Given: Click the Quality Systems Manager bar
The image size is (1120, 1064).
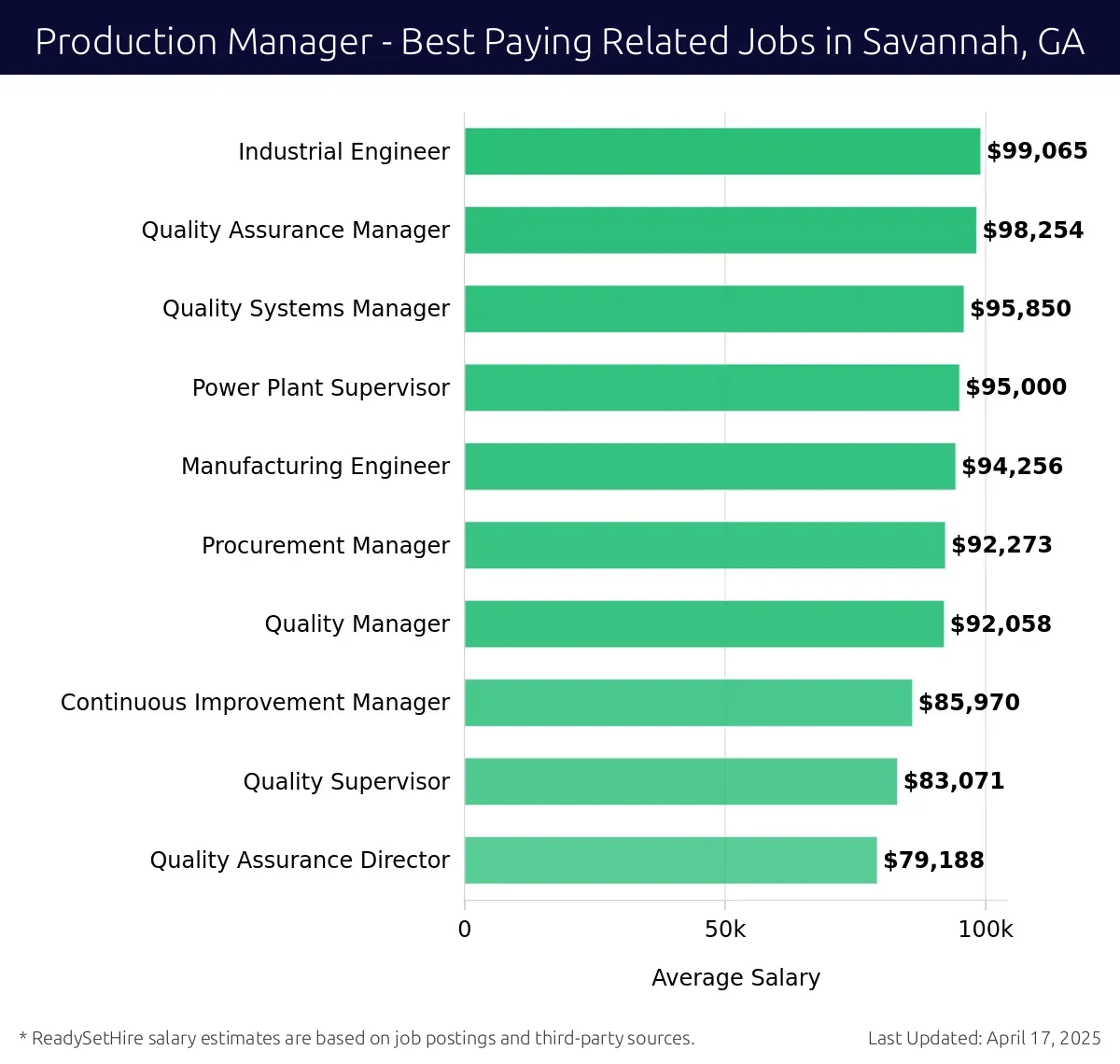Looking at the screenshot, I should [714, 309].
